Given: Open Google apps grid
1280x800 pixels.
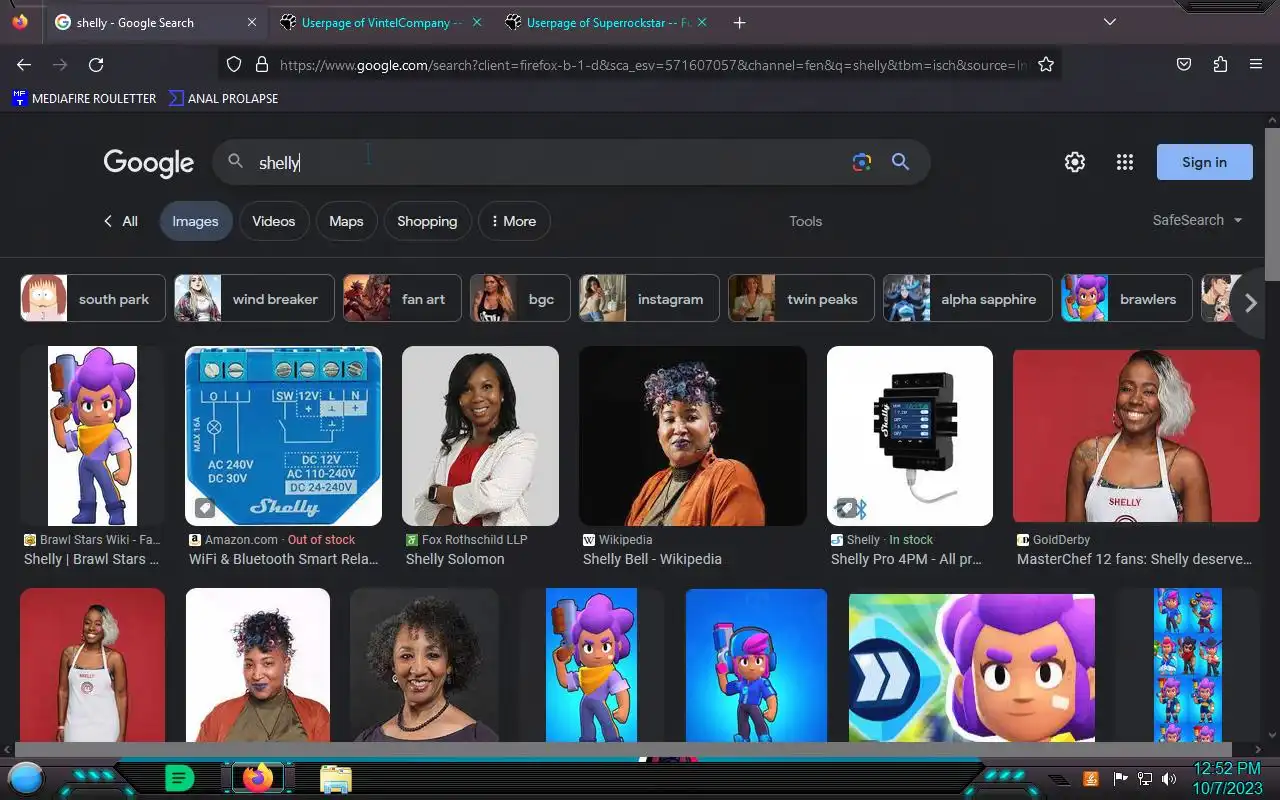Looking at the screenshot, I should (1125, 162).
